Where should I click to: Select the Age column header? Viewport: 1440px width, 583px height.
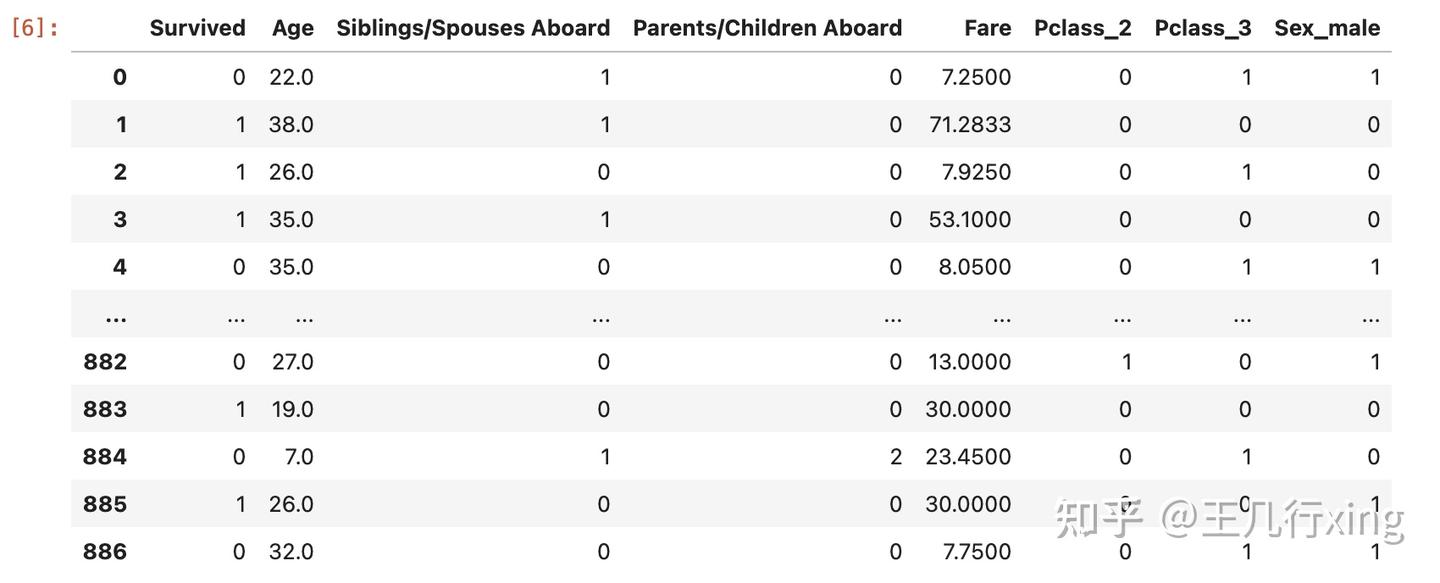tap(293, 29)
